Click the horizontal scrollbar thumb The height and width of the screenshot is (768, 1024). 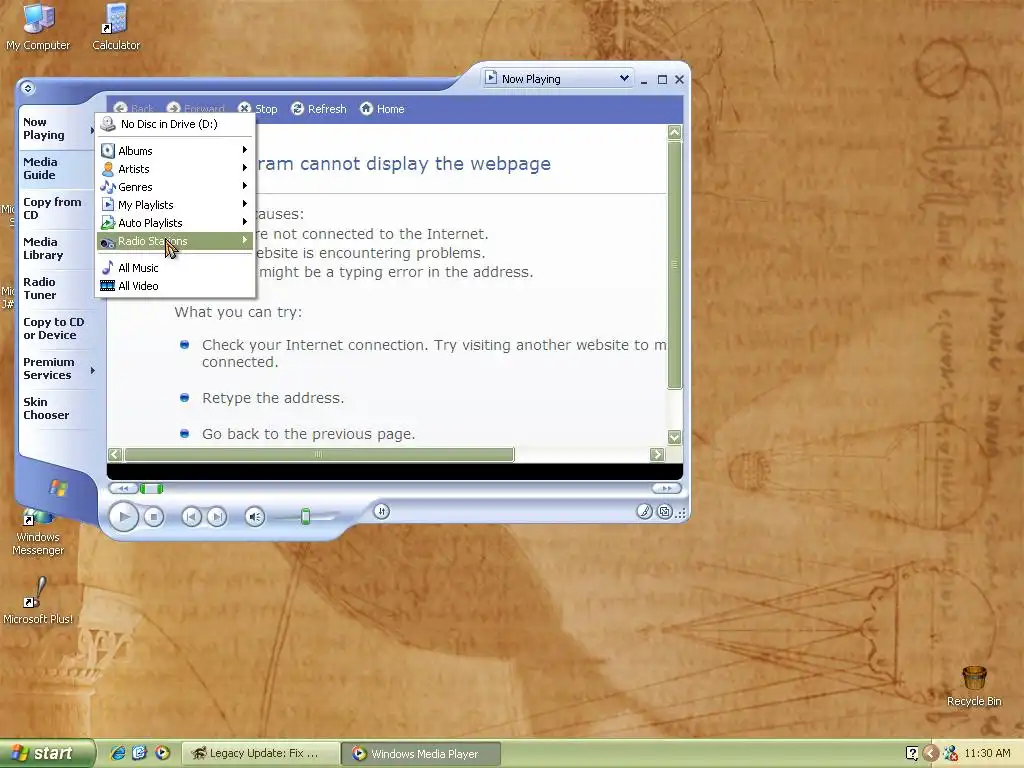[319, 455]
